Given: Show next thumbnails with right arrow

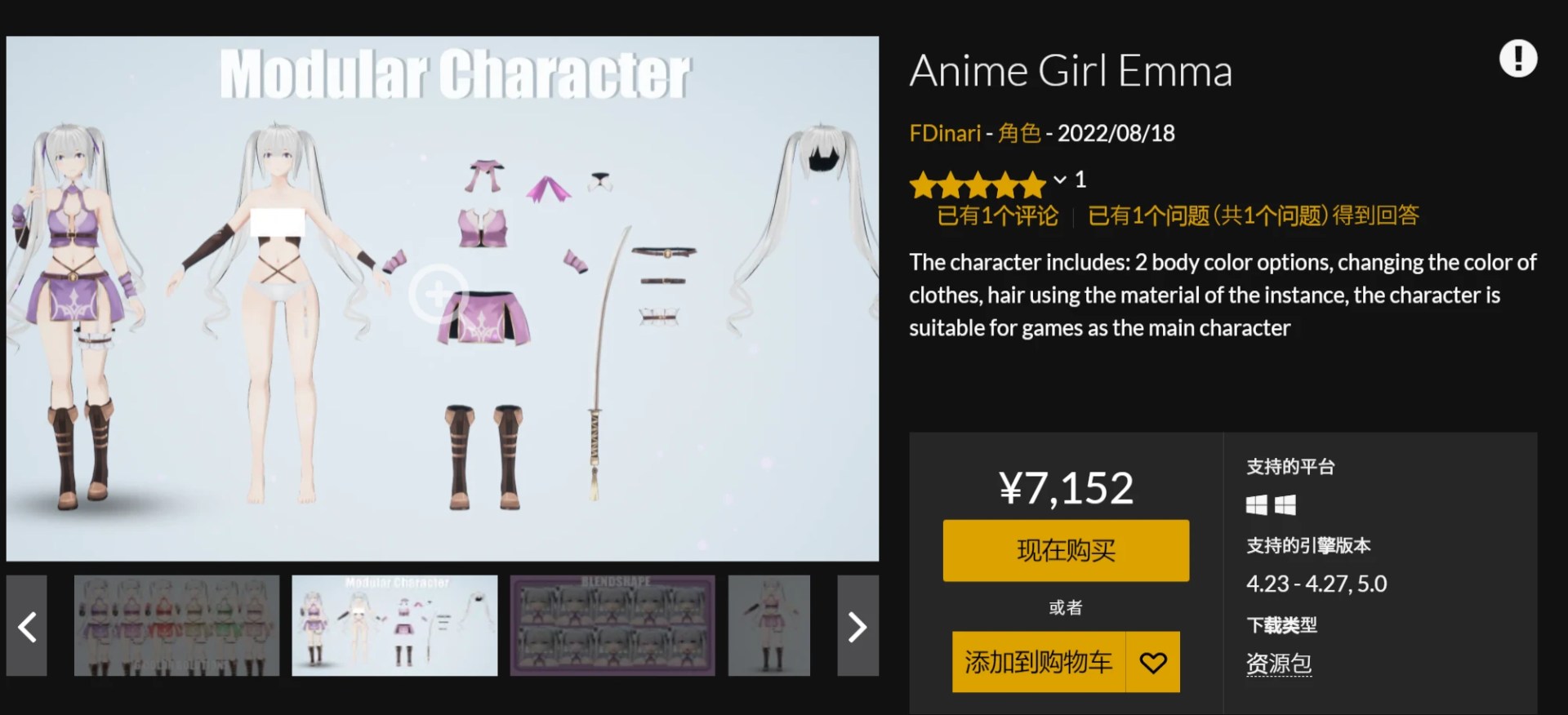Looking at the screenshot, I should pyautogui.click(x=857, y=626).
